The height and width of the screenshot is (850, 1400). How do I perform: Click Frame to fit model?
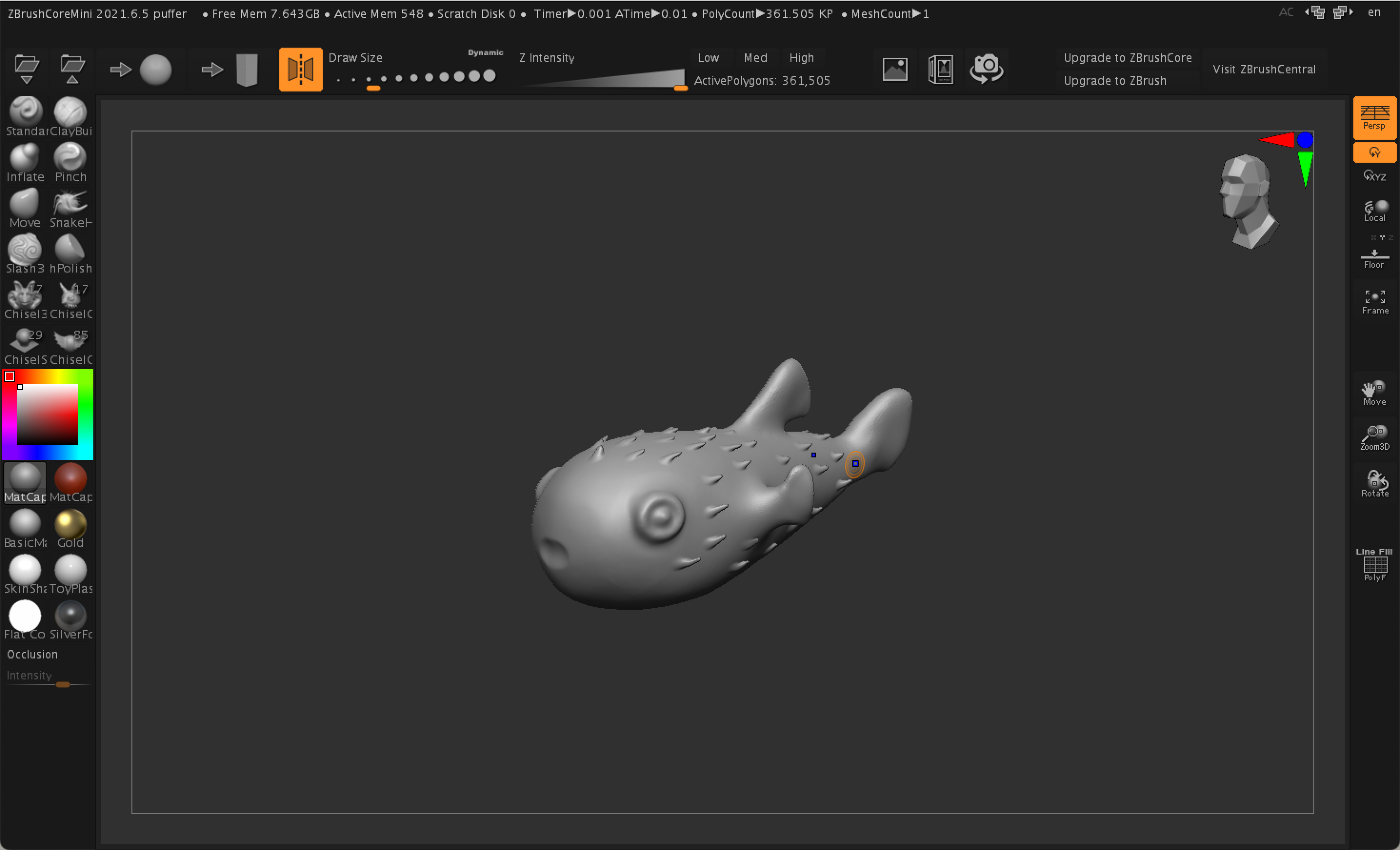tap(1374, 302)
